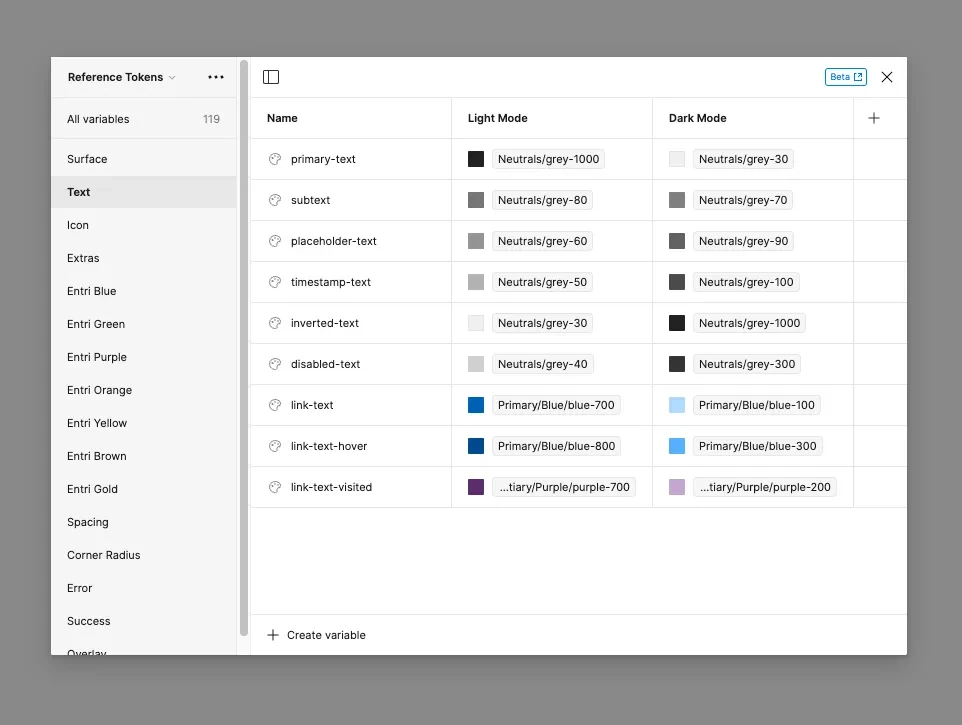This screenshot has width=962, height=725.
Task: Open the Extras group
Action: [x=144, y=258]
